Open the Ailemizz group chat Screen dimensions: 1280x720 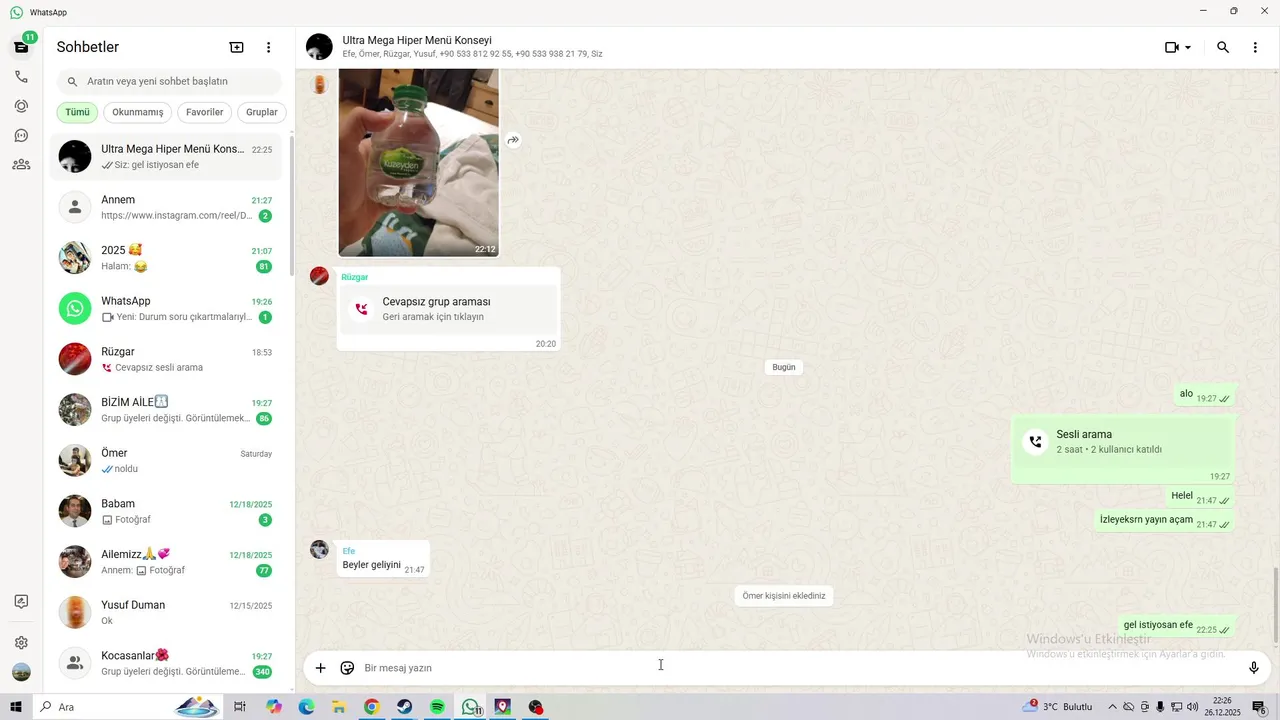coord(166,562)
